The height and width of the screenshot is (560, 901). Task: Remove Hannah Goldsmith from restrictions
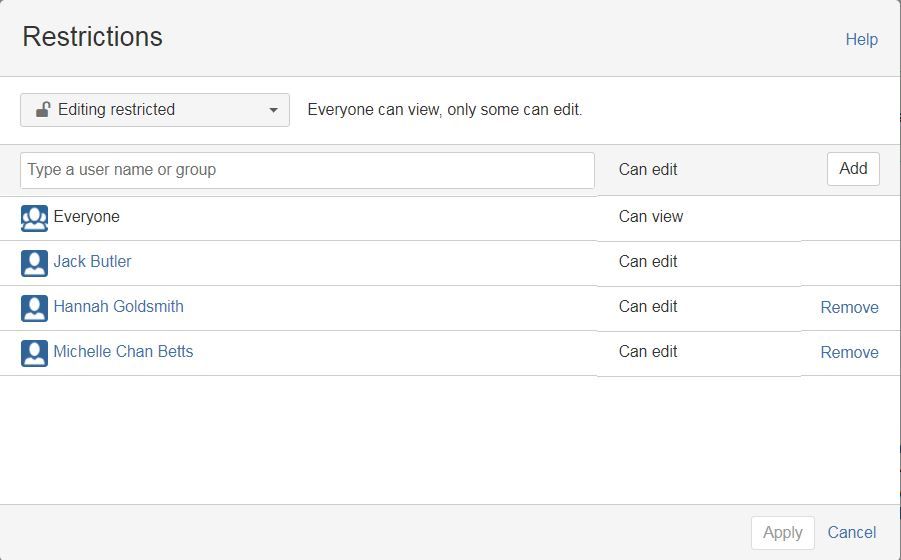pos(849,308)
